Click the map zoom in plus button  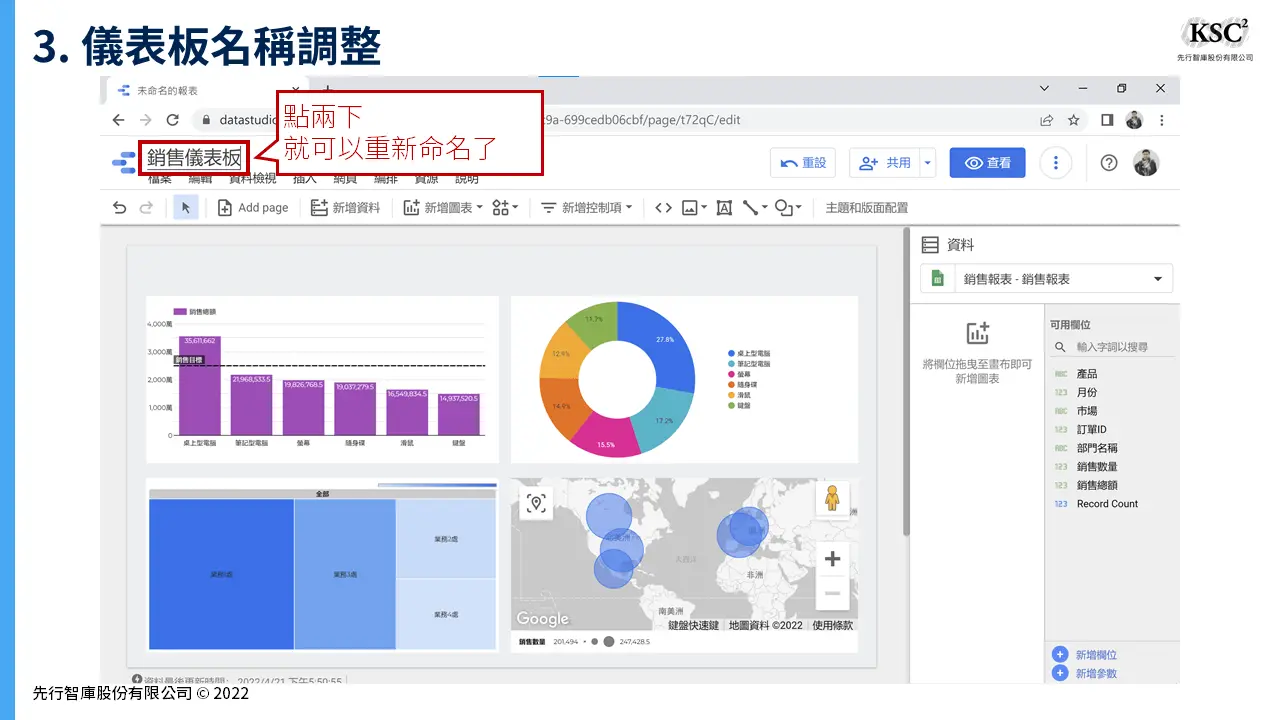(x=832, y=559)
